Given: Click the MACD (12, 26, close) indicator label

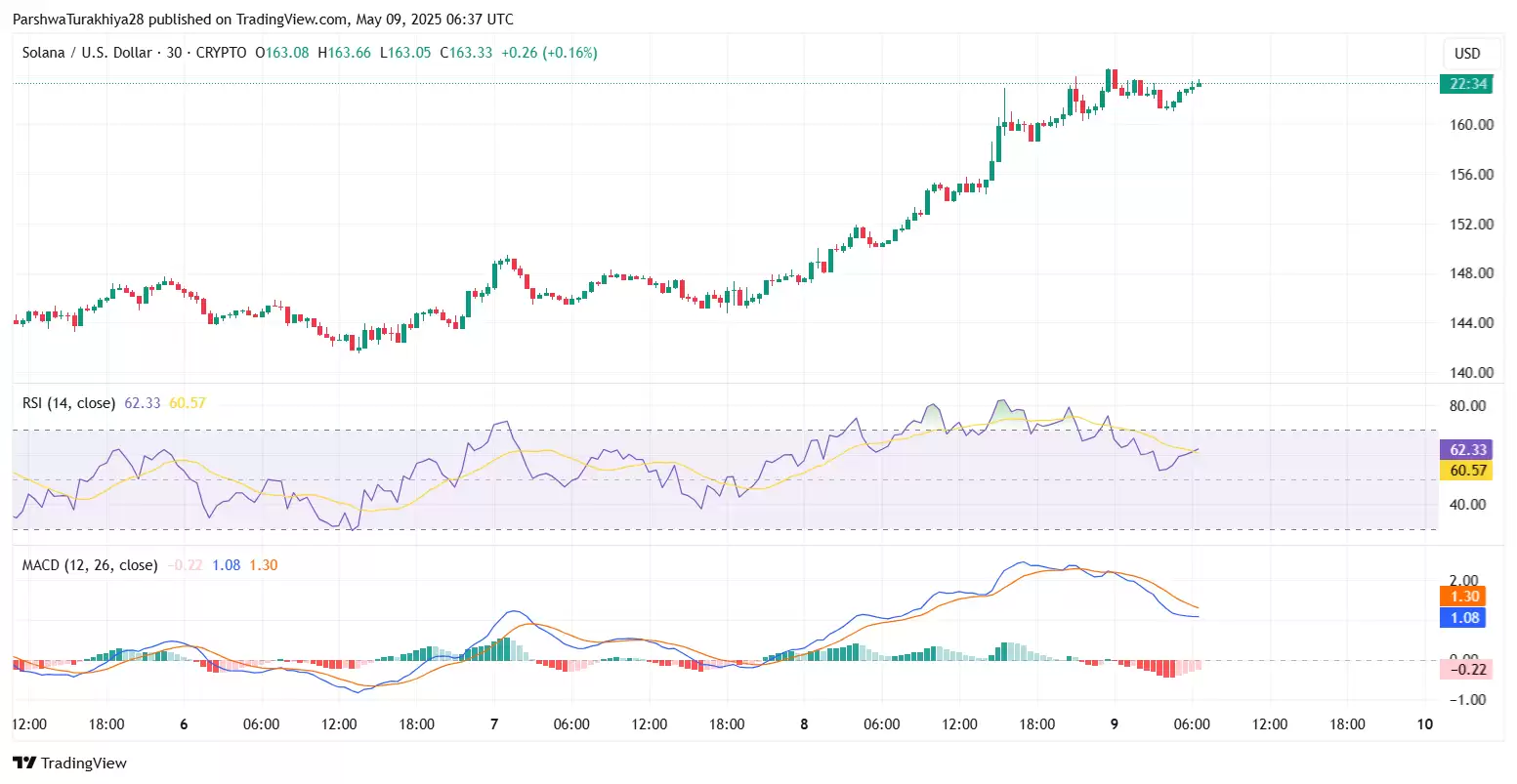Looking at the screenshot, I should (x=90, y=564).
